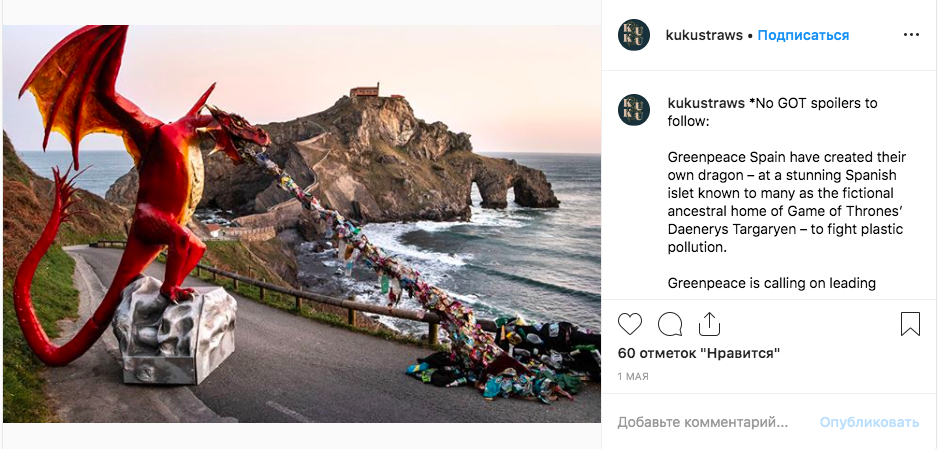Open the post permalink via 1 МАЯ date
The image size is (938, 449).
click(633, 377)
